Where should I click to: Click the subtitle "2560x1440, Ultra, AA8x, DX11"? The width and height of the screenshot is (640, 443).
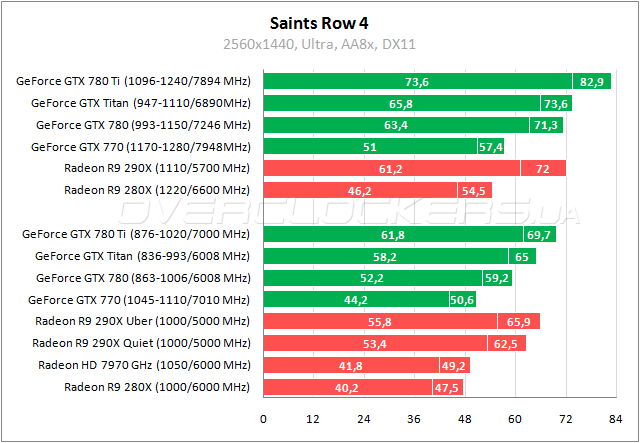point(319,44)
